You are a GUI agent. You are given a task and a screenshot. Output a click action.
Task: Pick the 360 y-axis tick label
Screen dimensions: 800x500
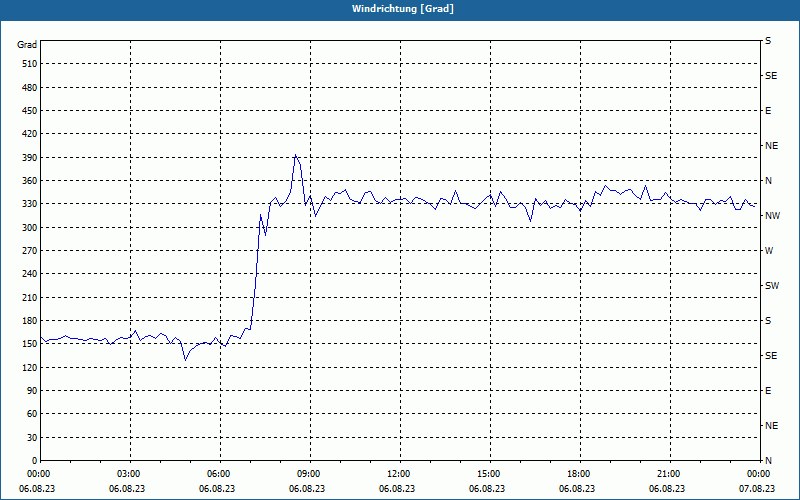(30, 181)
